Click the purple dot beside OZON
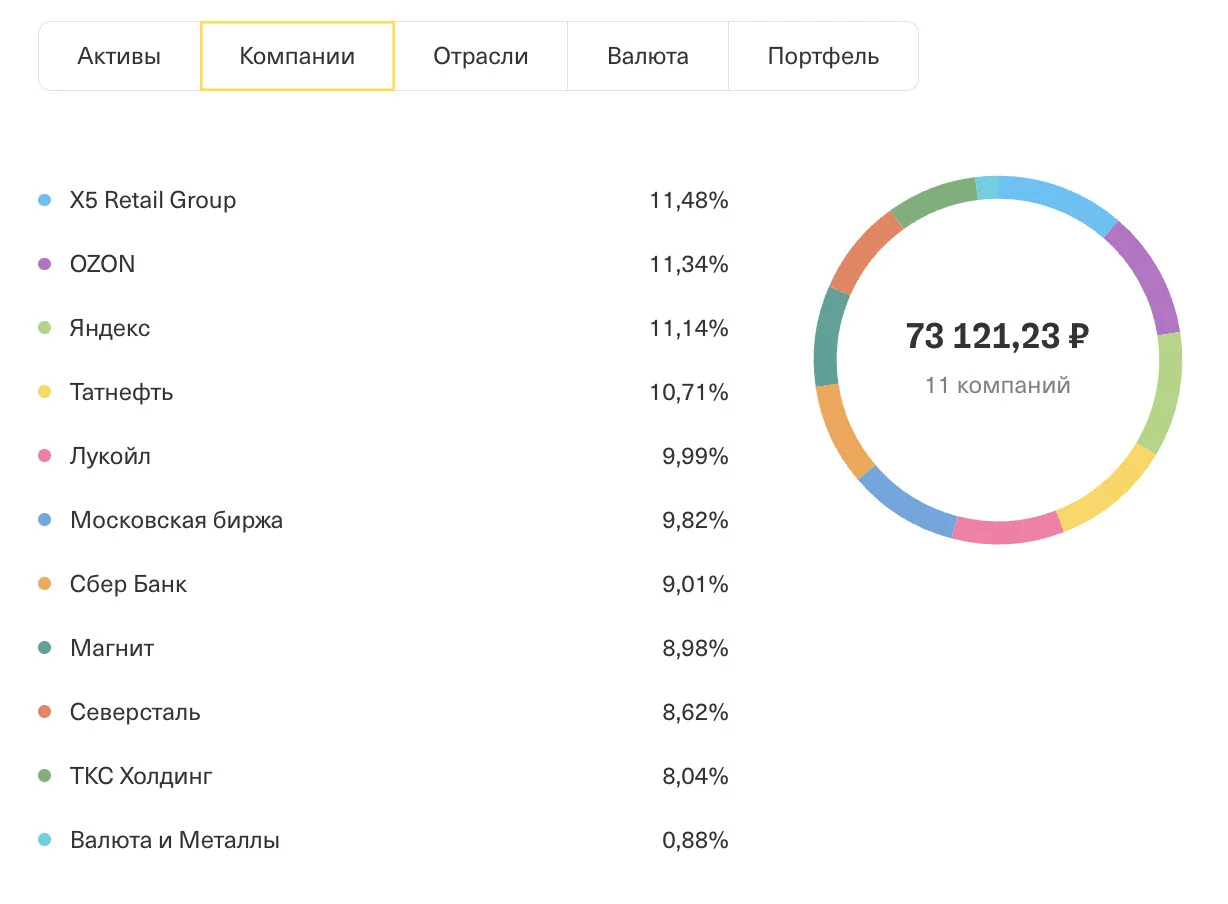 pyautogui.click(x=44, y=264)
